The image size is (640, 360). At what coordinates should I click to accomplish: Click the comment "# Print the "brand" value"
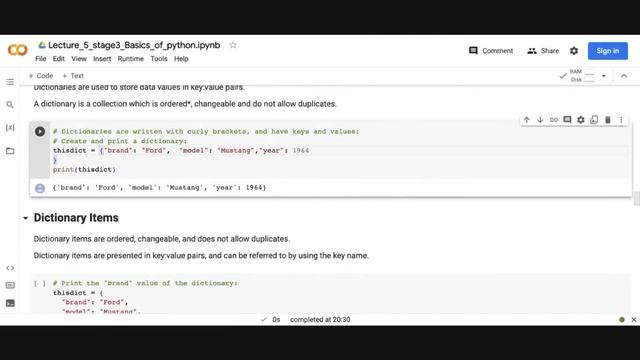tap(145, 283)
